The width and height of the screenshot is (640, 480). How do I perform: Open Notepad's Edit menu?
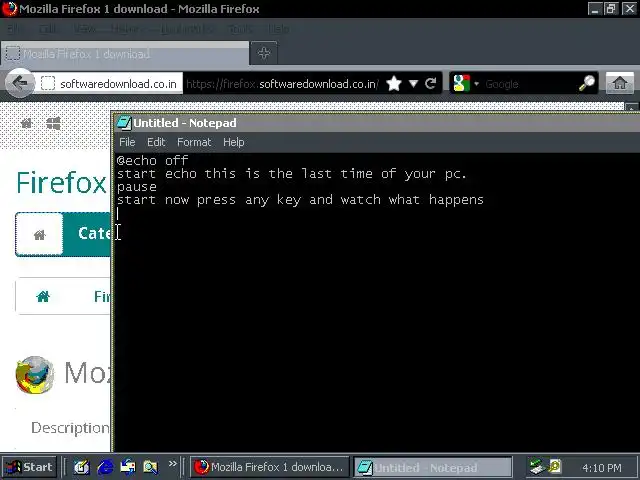pyautogui.click(x=156, y=142)
